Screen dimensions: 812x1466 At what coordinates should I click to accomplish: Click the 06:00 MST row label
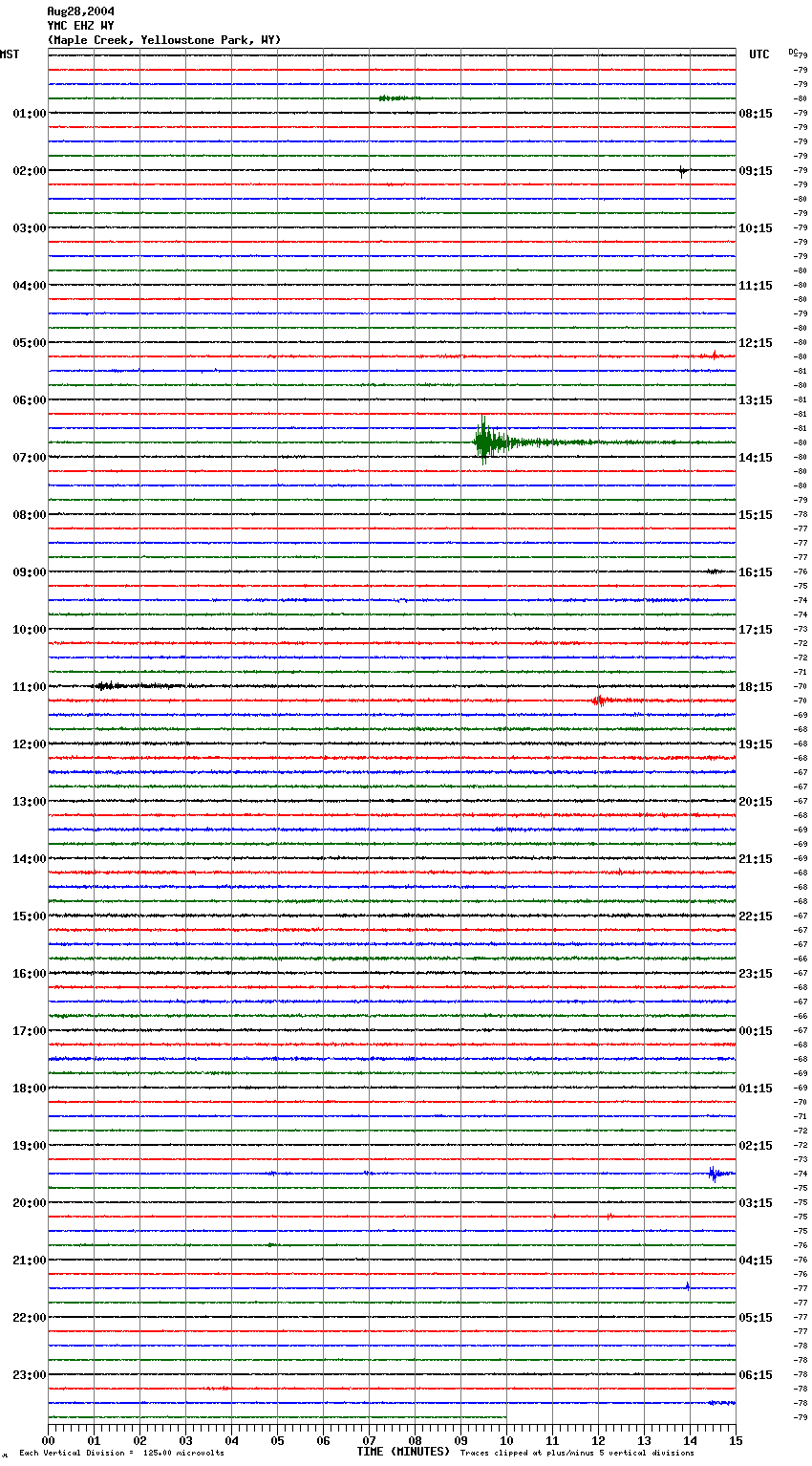[29, 400]
